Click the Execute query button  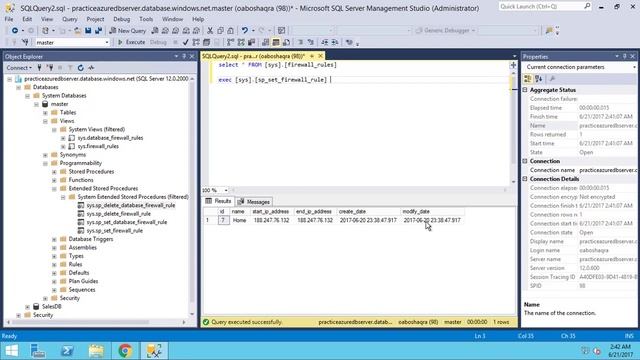coord(131,42)
